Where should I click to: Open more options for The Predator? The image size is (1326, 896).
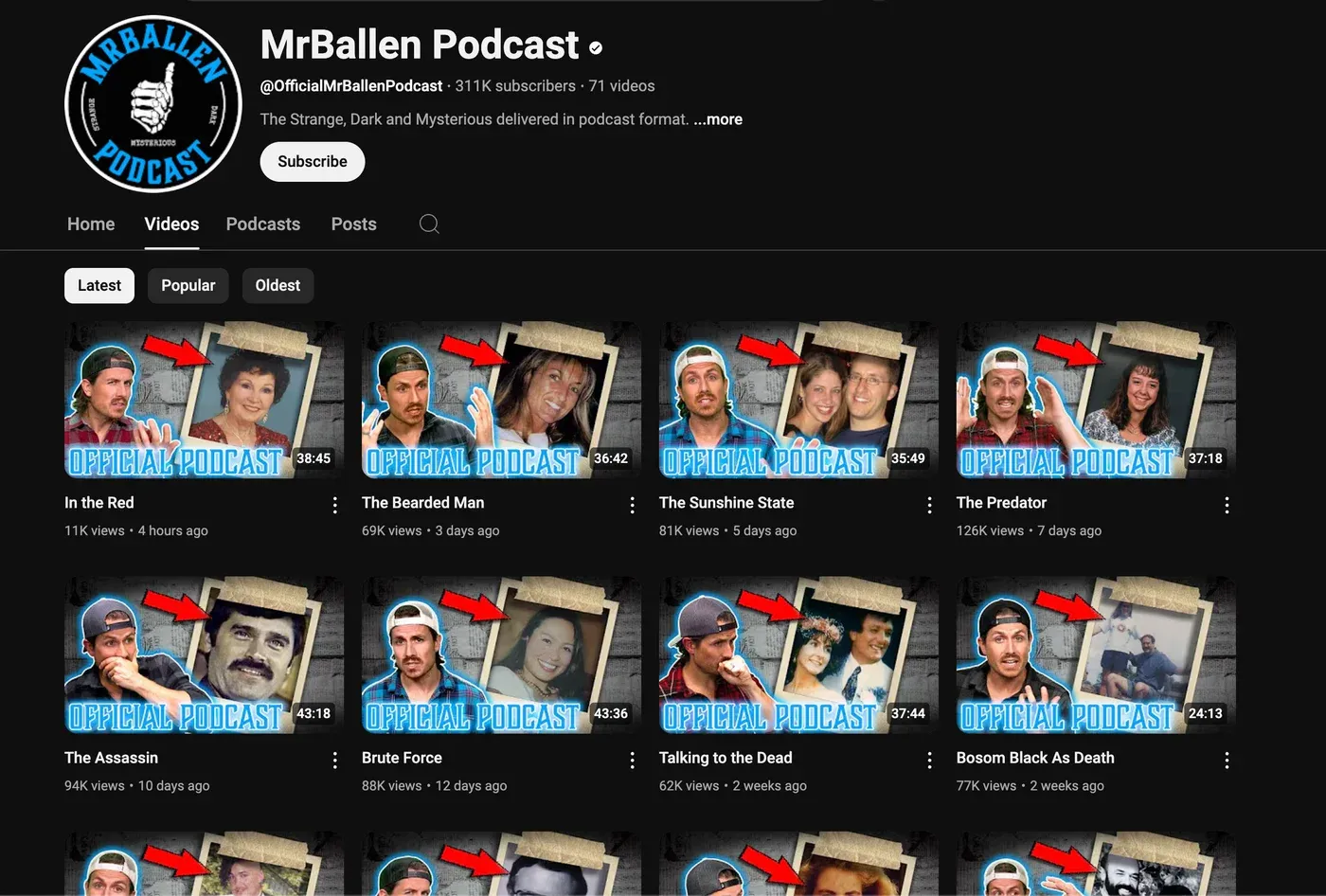click(1227, 505)
